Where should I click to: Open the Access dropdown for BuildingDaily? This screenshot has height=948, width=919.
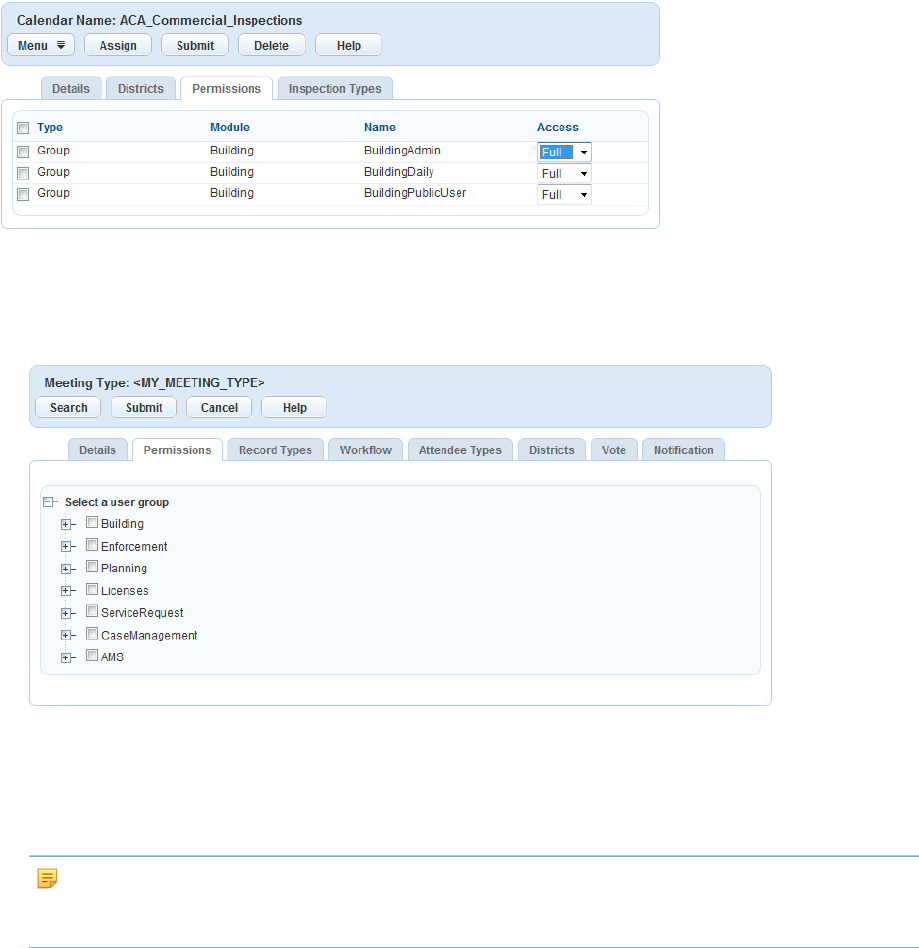(x=564, y=174)
